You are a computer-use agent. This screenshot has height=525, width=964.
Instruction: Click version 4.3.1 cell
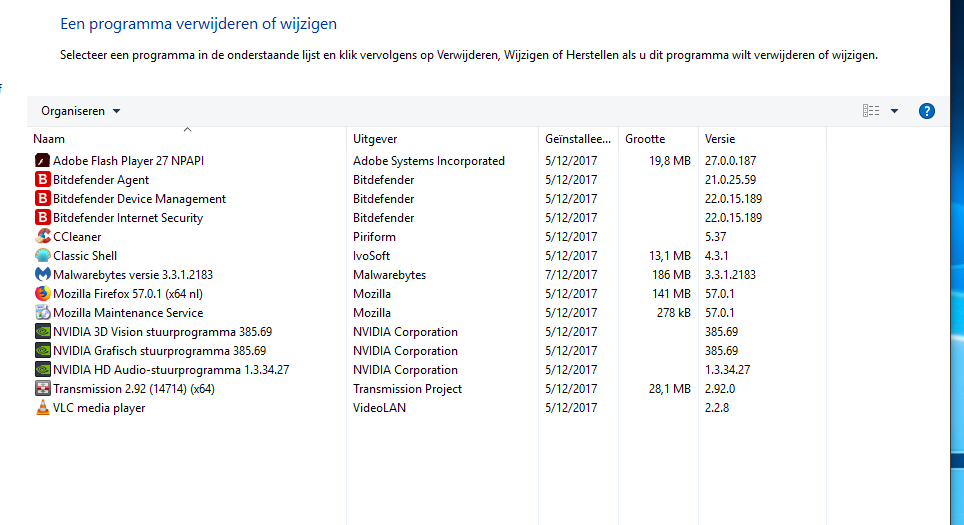(717, 256)
